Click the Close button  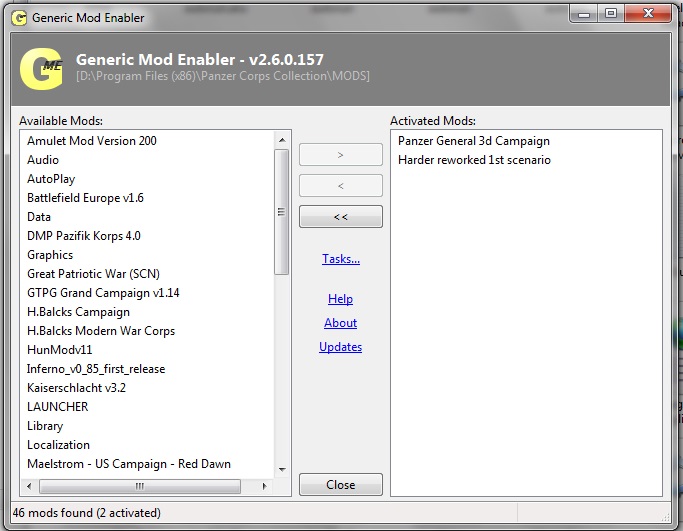[341, 484]
